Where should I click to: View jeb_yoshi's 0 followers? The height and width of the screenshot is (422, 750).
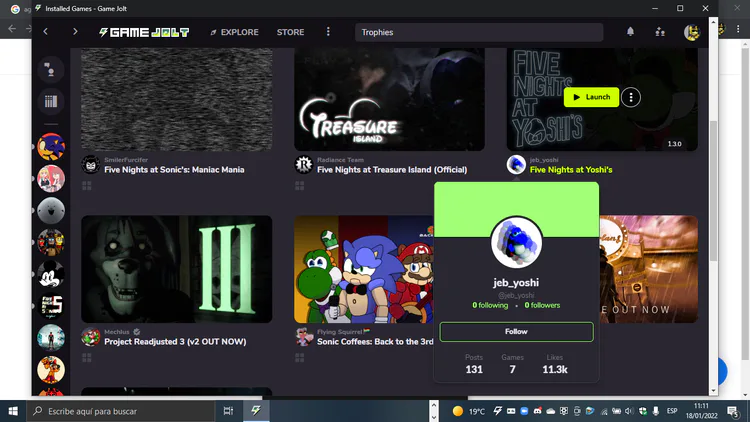click(542, 305)
